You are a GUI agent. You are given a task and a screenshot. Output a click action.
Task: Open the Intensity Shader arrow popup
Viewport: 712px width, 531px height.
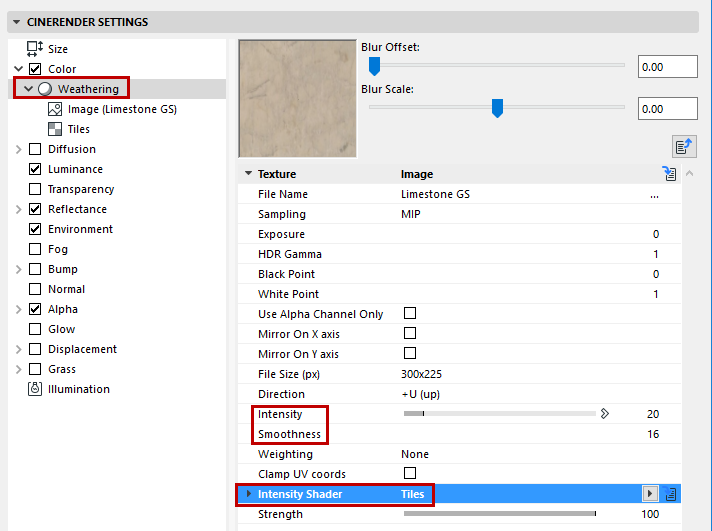click(x=650, y=494)
